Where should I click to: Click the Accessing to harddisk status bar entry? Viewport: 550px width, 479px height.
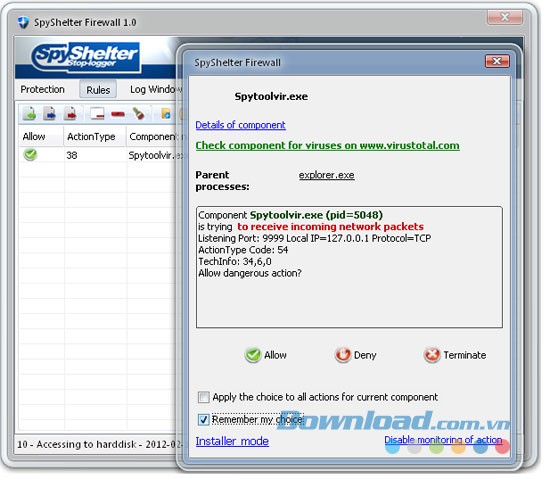99,444
